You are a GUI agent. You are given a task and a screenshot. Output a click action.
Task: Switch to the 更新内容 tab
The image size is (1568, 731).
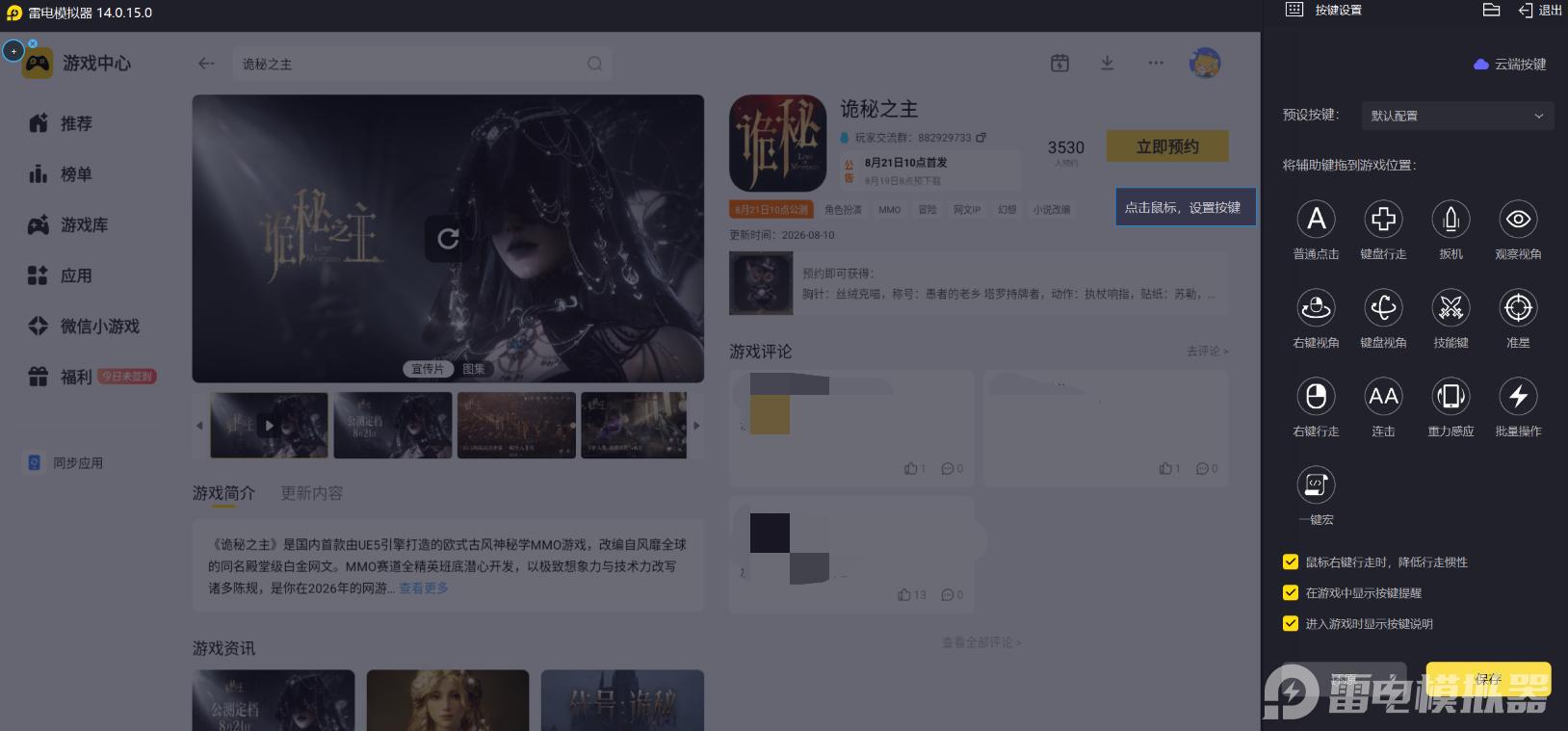tap(311, 493)
